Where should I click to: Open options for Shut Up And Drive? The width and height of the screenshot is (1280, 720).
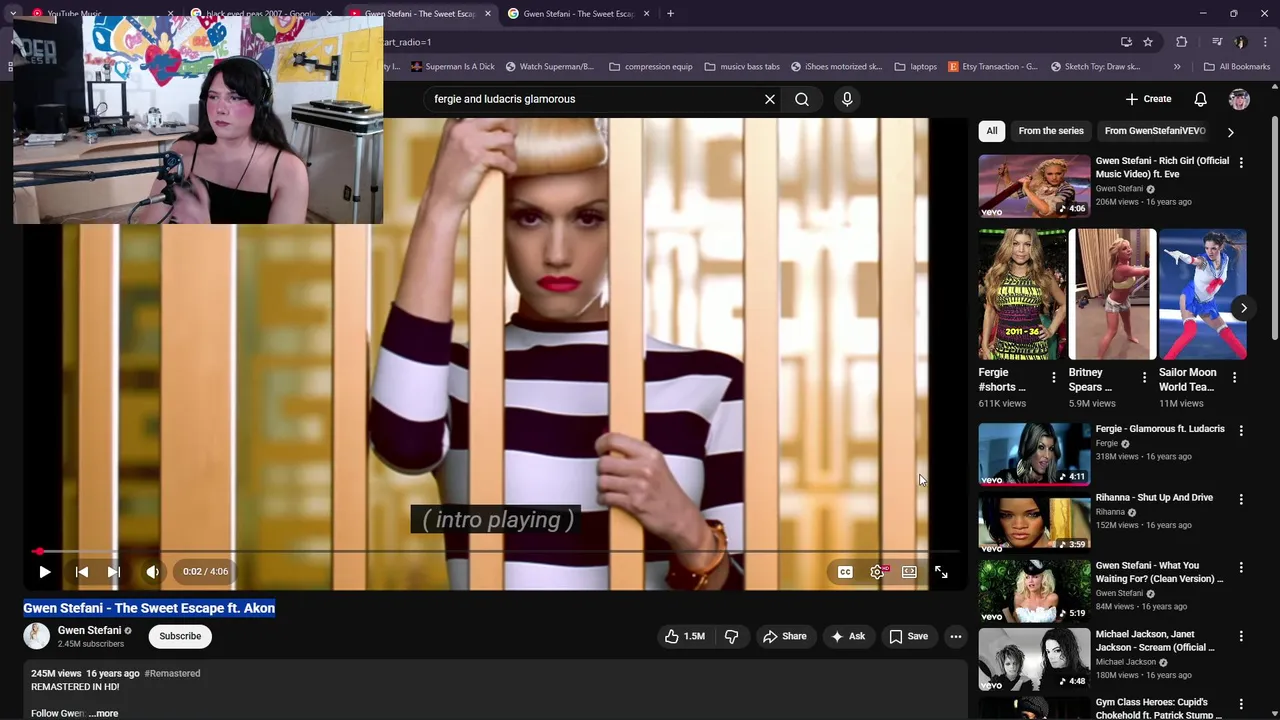(x=1241, y=499)
